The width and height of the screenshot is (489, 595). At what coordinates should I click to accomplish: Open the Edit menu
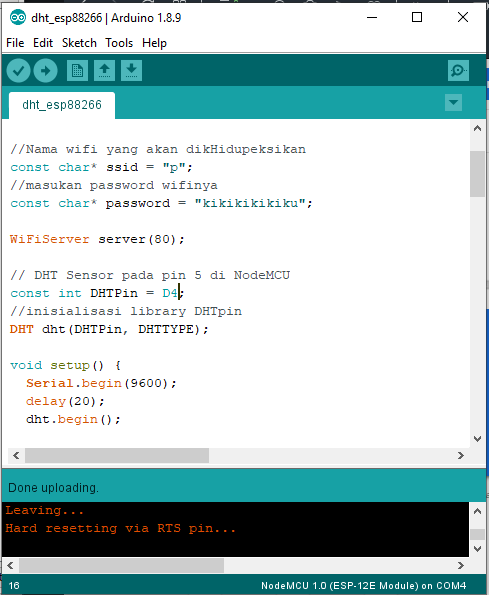(43, 43)
